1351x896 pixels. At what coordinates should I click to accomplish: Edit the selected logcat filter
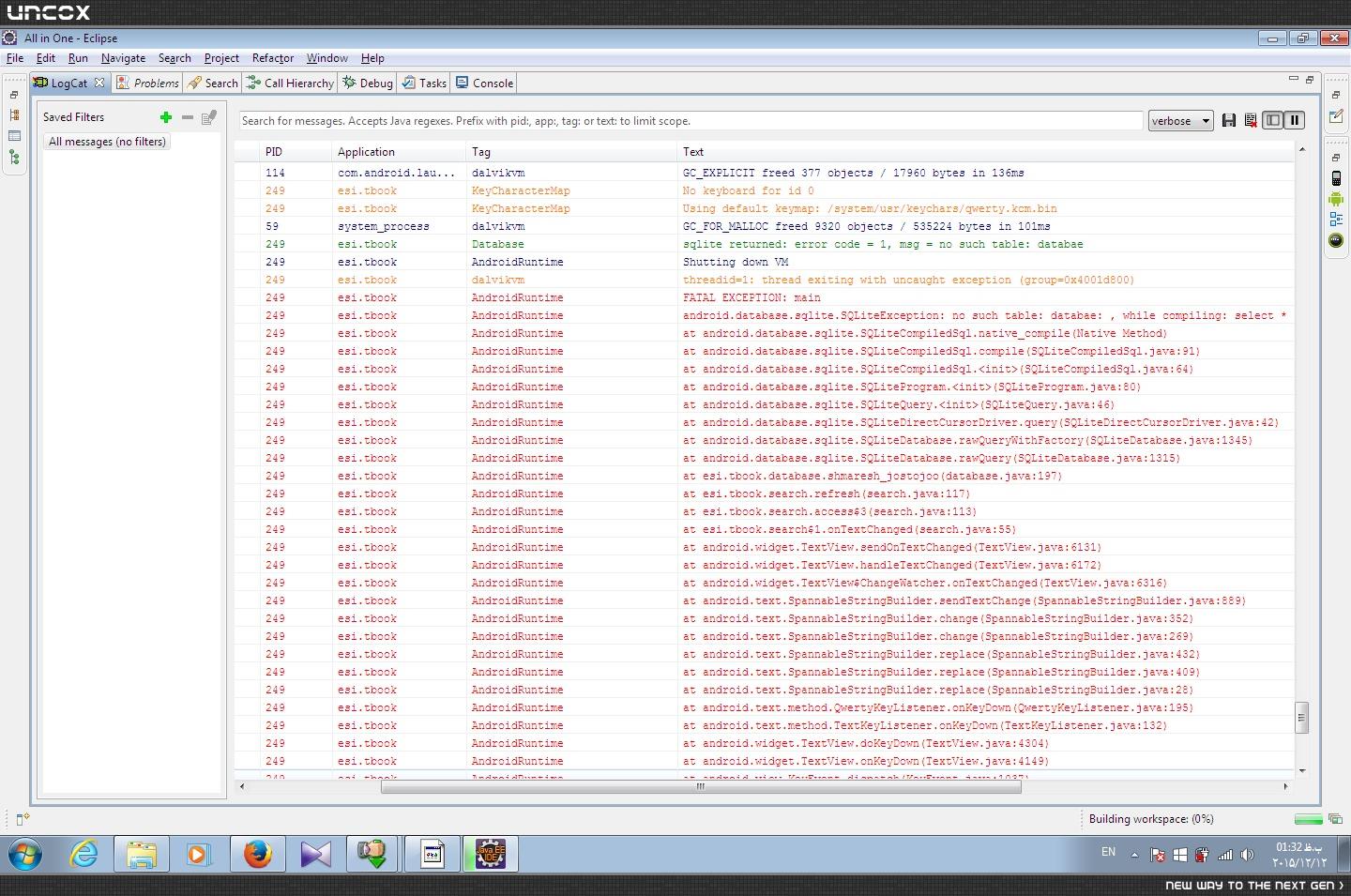[x=209, y=117]
